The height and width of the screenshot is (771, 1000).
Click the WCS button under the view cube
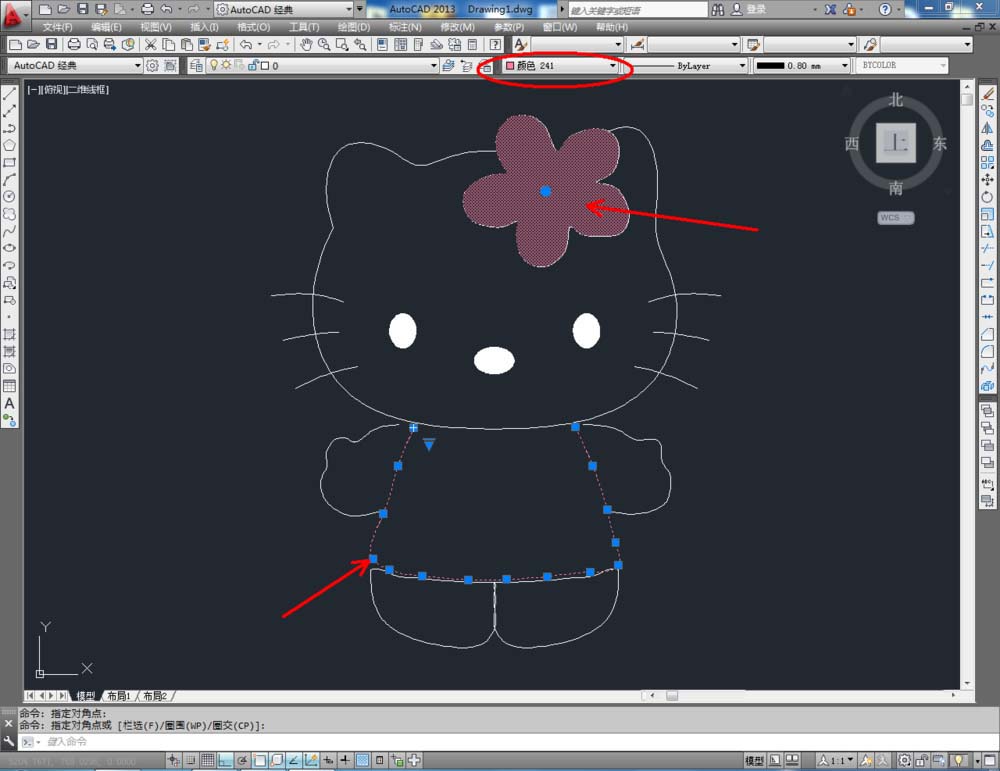[x=895, y=217]
